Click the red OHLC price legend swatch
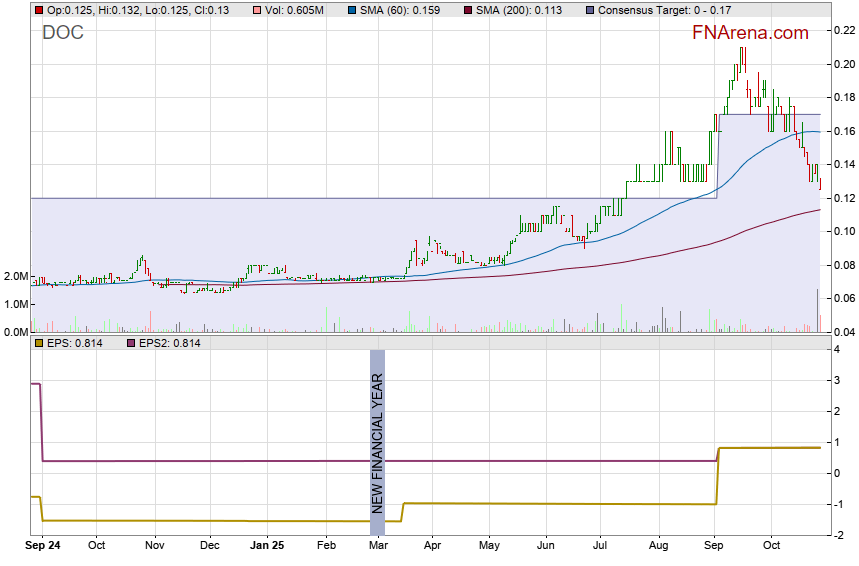Screen dimensions: 859x566 point(38,10)
